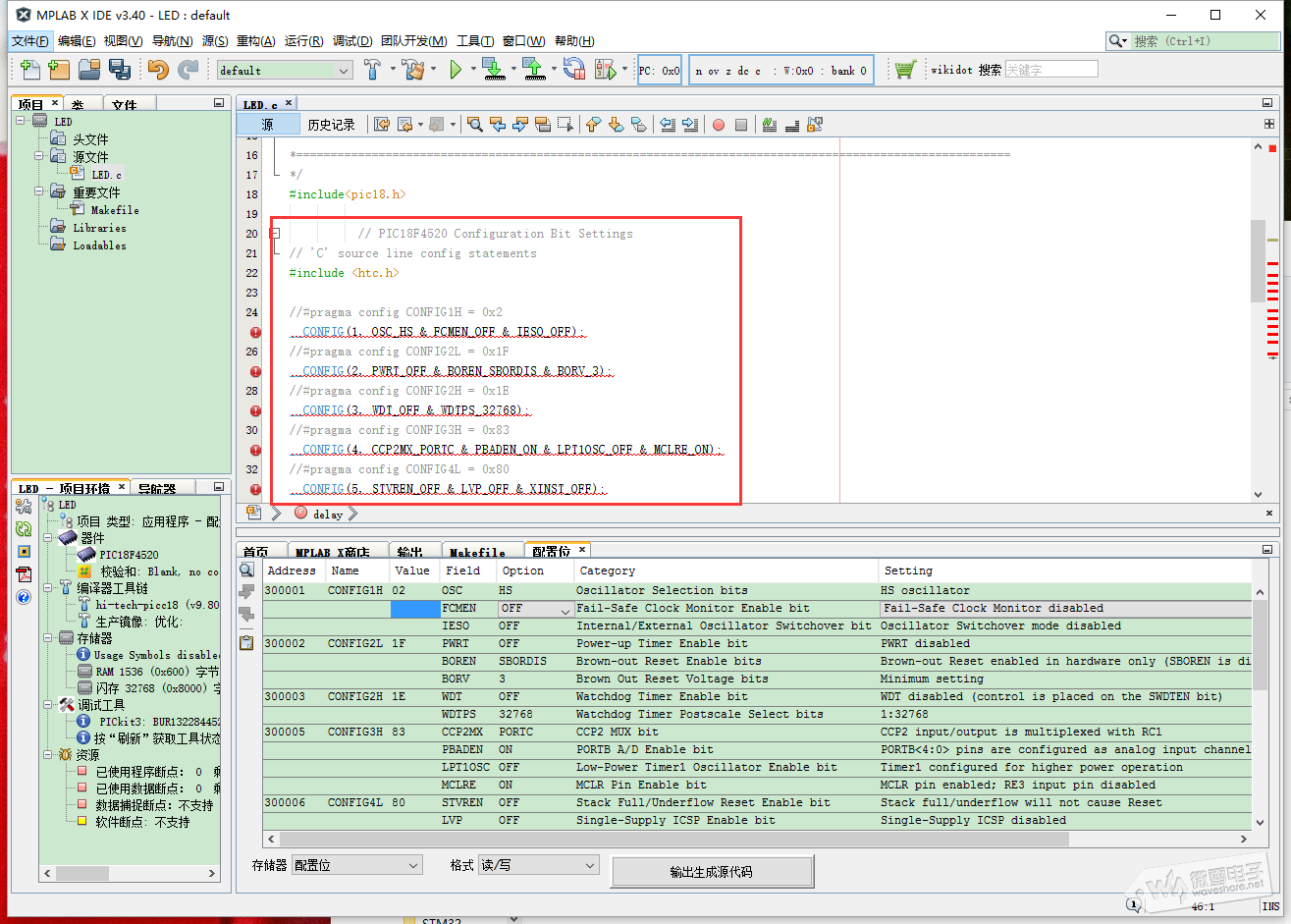The height and width of the screenshot is (924, 1291).
Task: Select the 源 source view button
Action: (x=268, y=125)
